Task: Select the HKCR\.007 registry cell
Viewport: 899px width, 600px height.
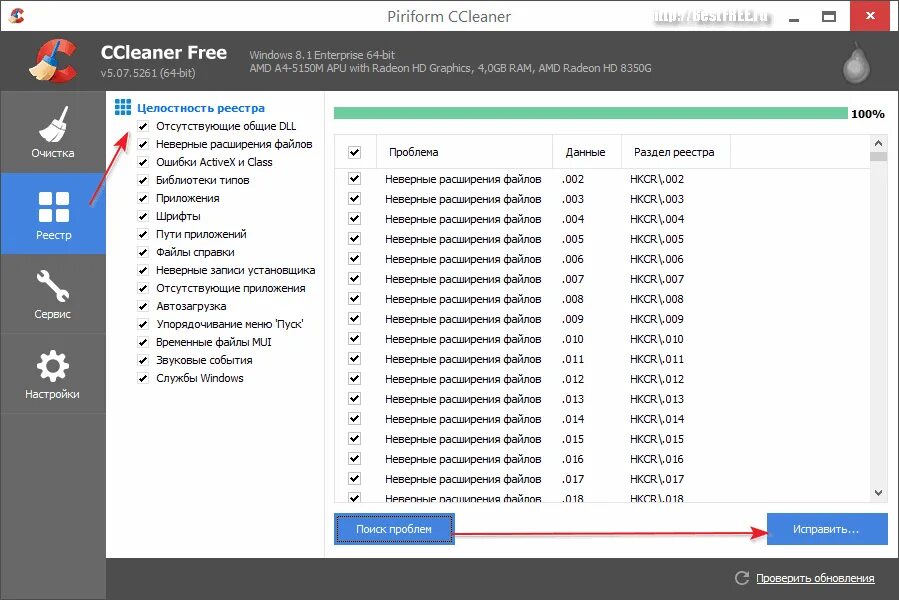Action: pos(656,279)
